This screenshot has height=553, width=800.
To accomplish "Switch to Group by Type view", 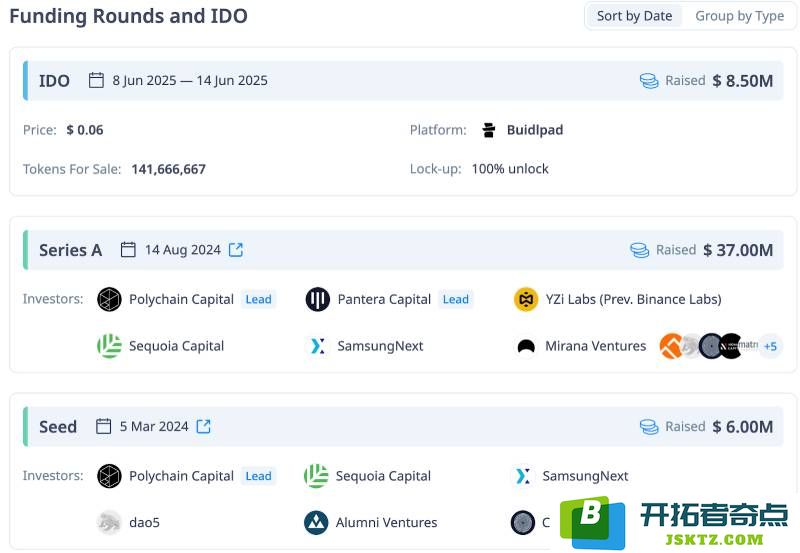I will pyautogui.click(x=739, y=16).
